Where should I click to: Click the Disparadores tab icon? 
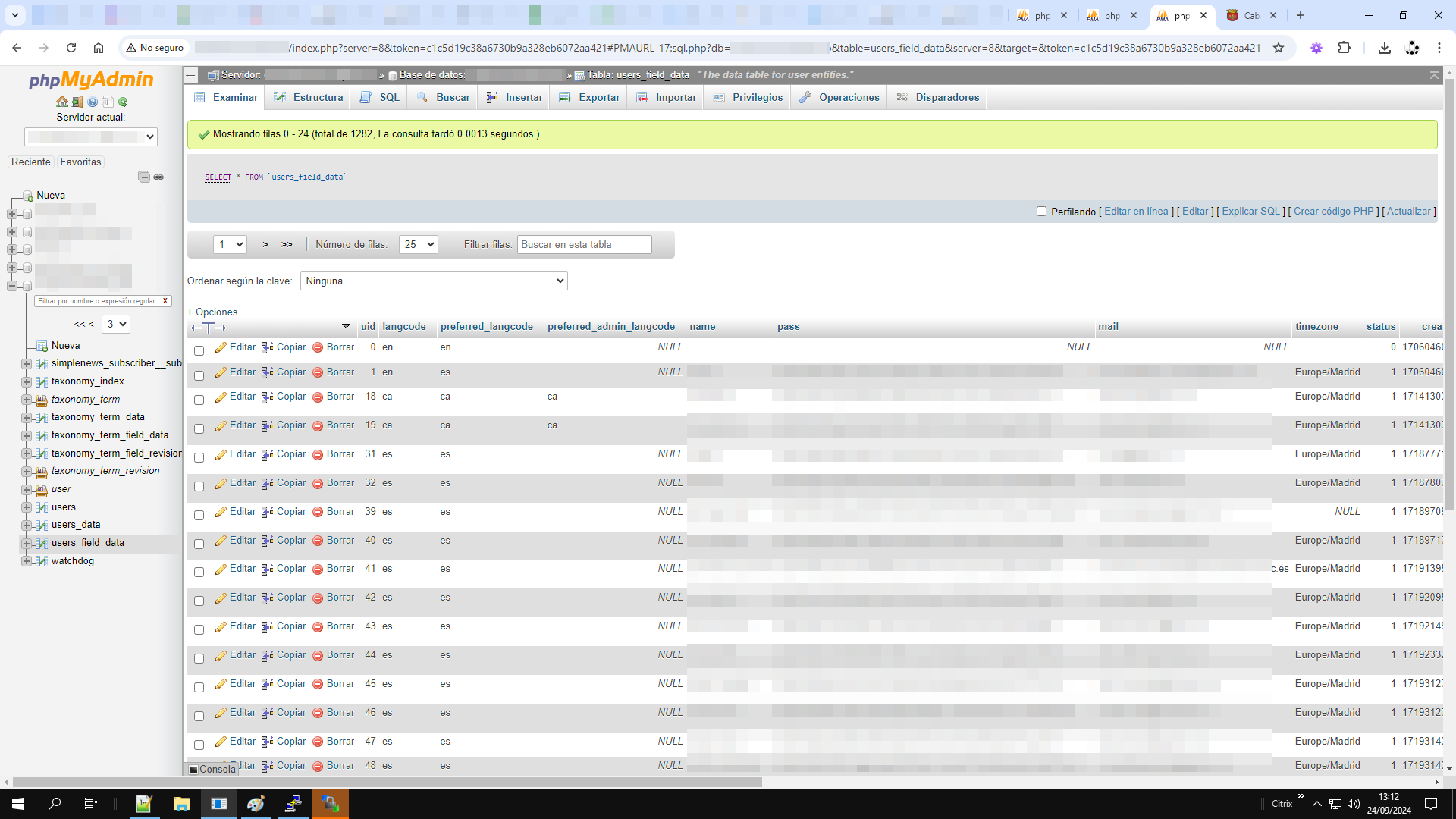pos(902,97)
